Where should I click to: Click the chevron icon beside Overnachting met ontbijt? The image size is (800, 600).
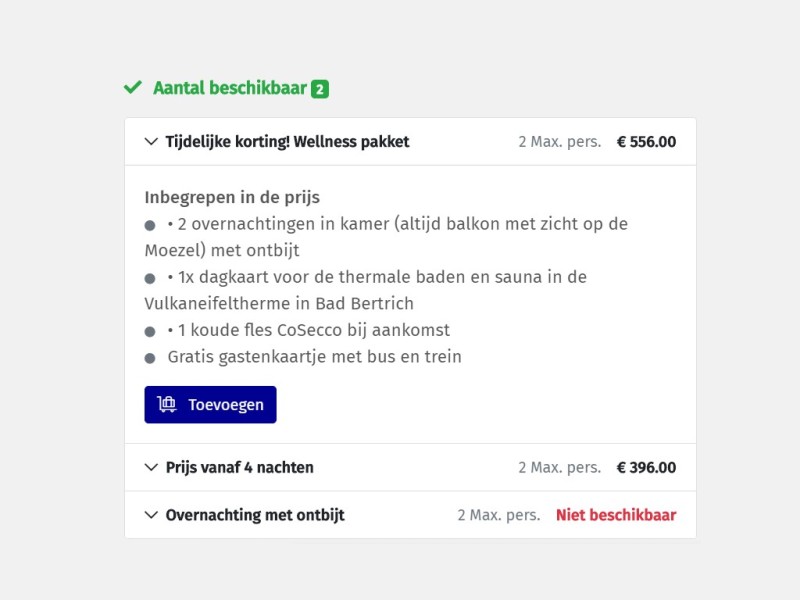151,515
